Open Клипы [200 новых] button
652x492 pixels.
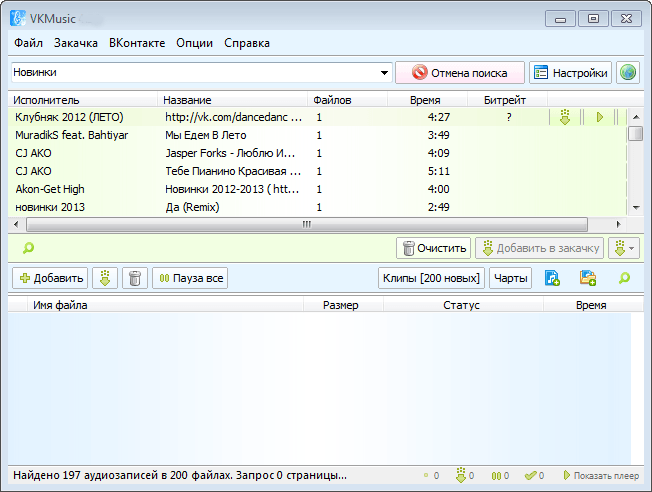click(431, 278)
